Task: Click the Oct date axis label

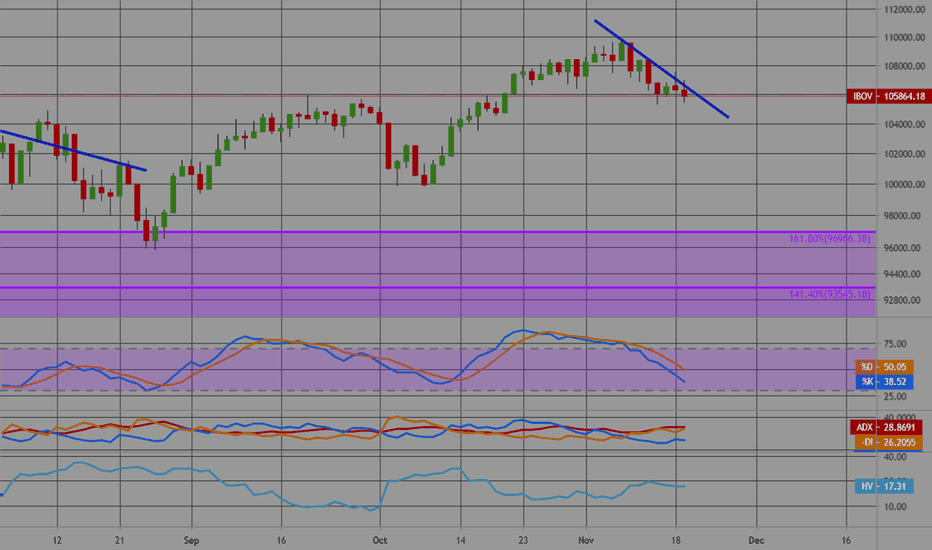Action: click(380, 540)
